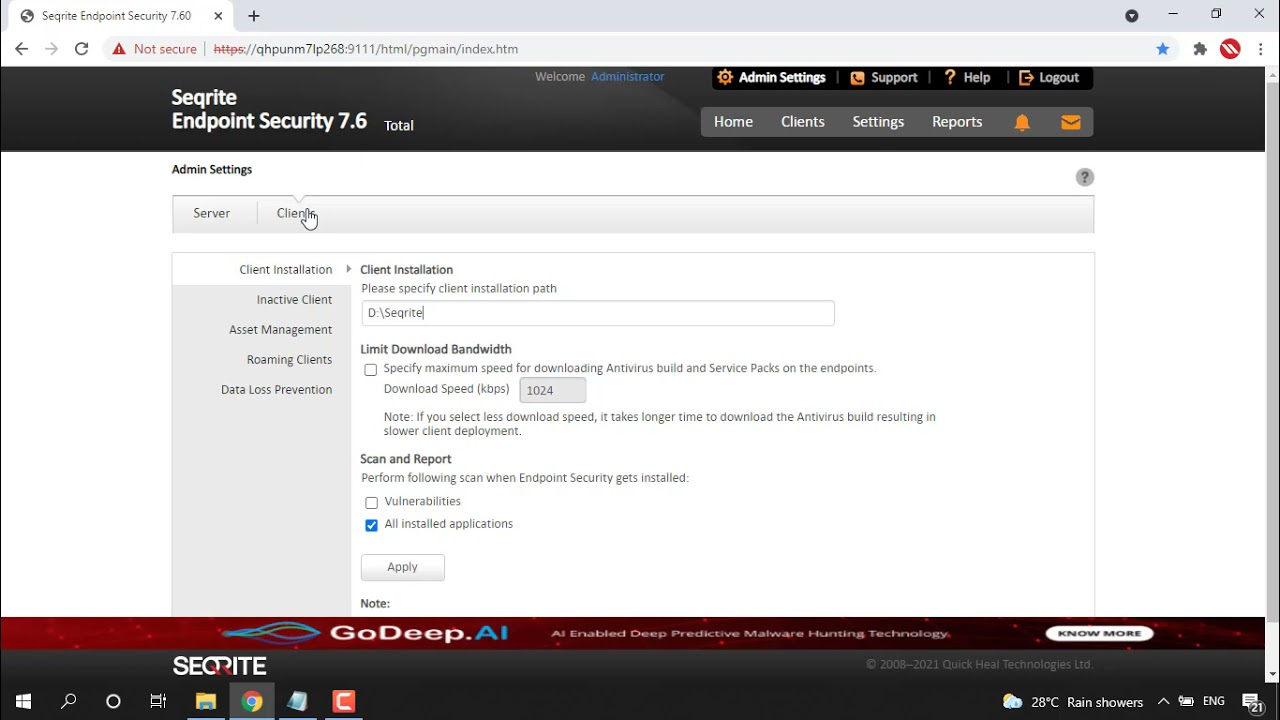This screenshot has height=720, width=1280.
Task: Click the Apply button
Action: pyautogui.click(x=402, y=567)
